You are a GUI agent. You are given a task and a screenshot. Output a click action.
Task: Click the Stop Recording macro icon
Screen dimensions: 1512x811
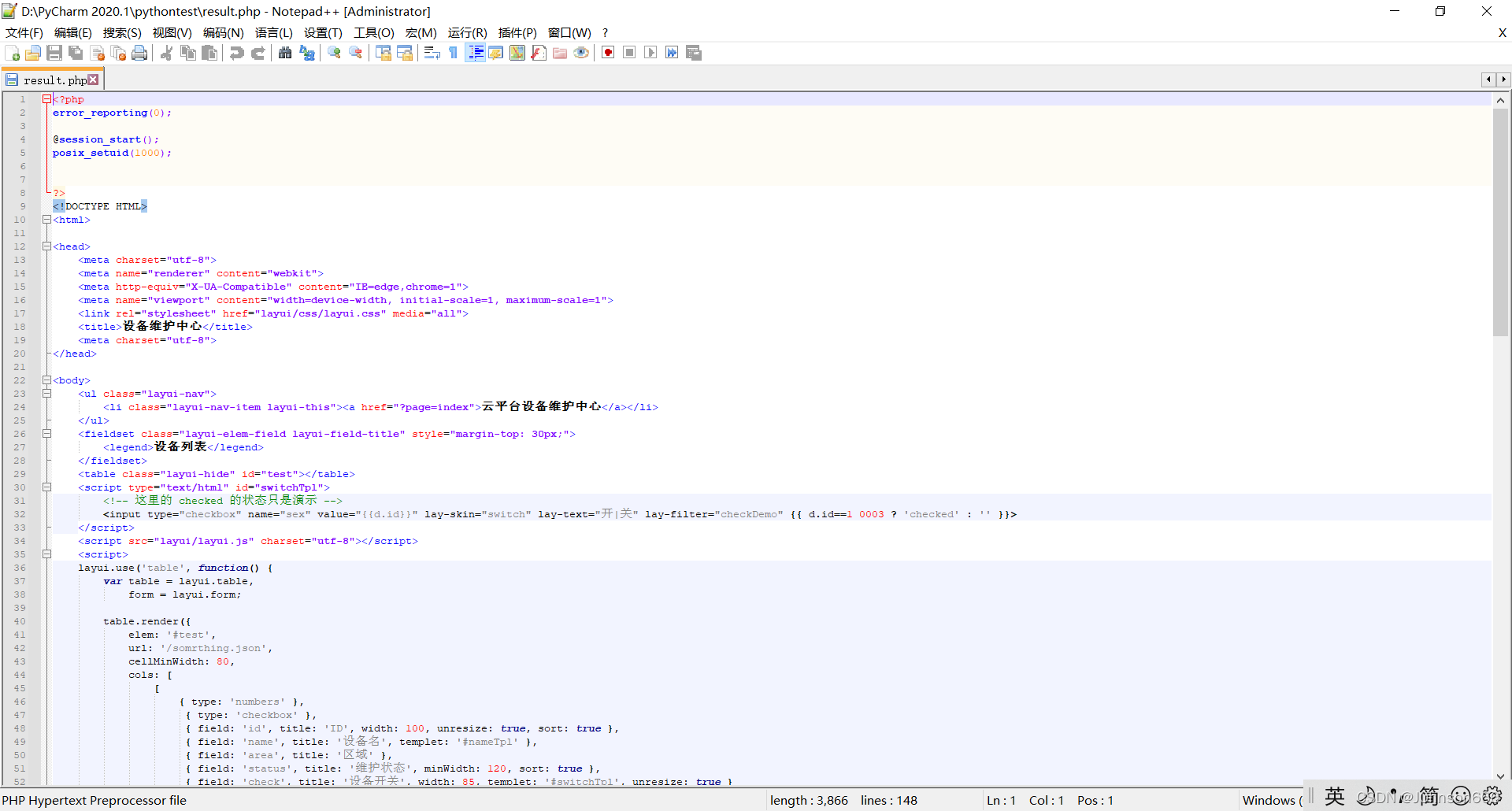629,53
